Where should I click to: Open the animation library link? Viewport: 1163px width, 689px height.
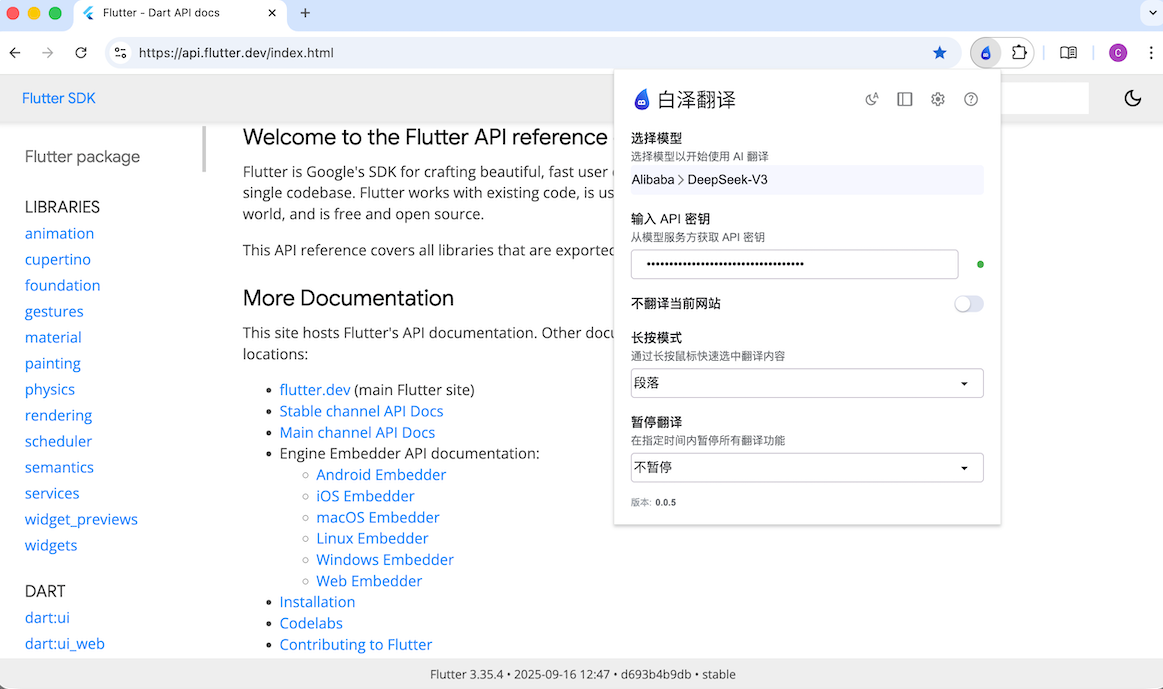coord(59,234)
